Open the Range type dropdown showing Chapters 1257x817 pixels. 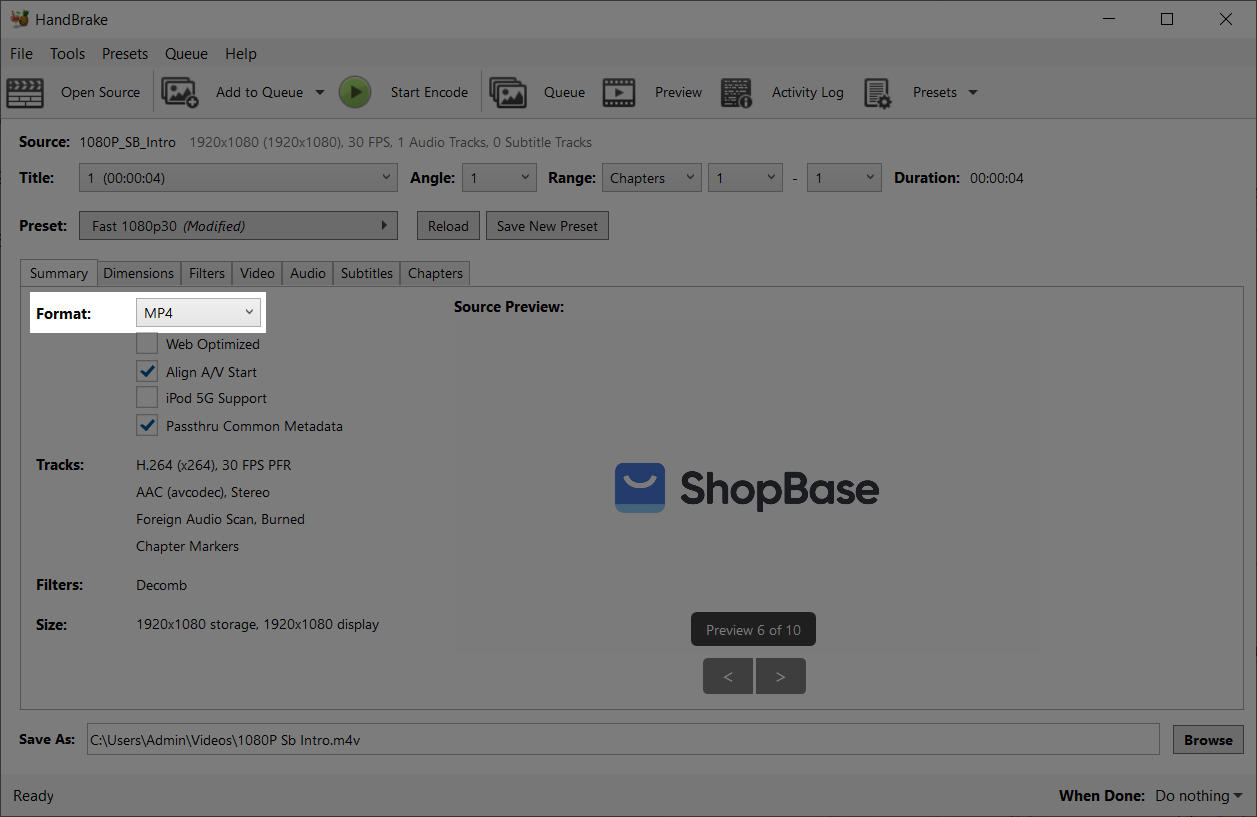[651, 178]
